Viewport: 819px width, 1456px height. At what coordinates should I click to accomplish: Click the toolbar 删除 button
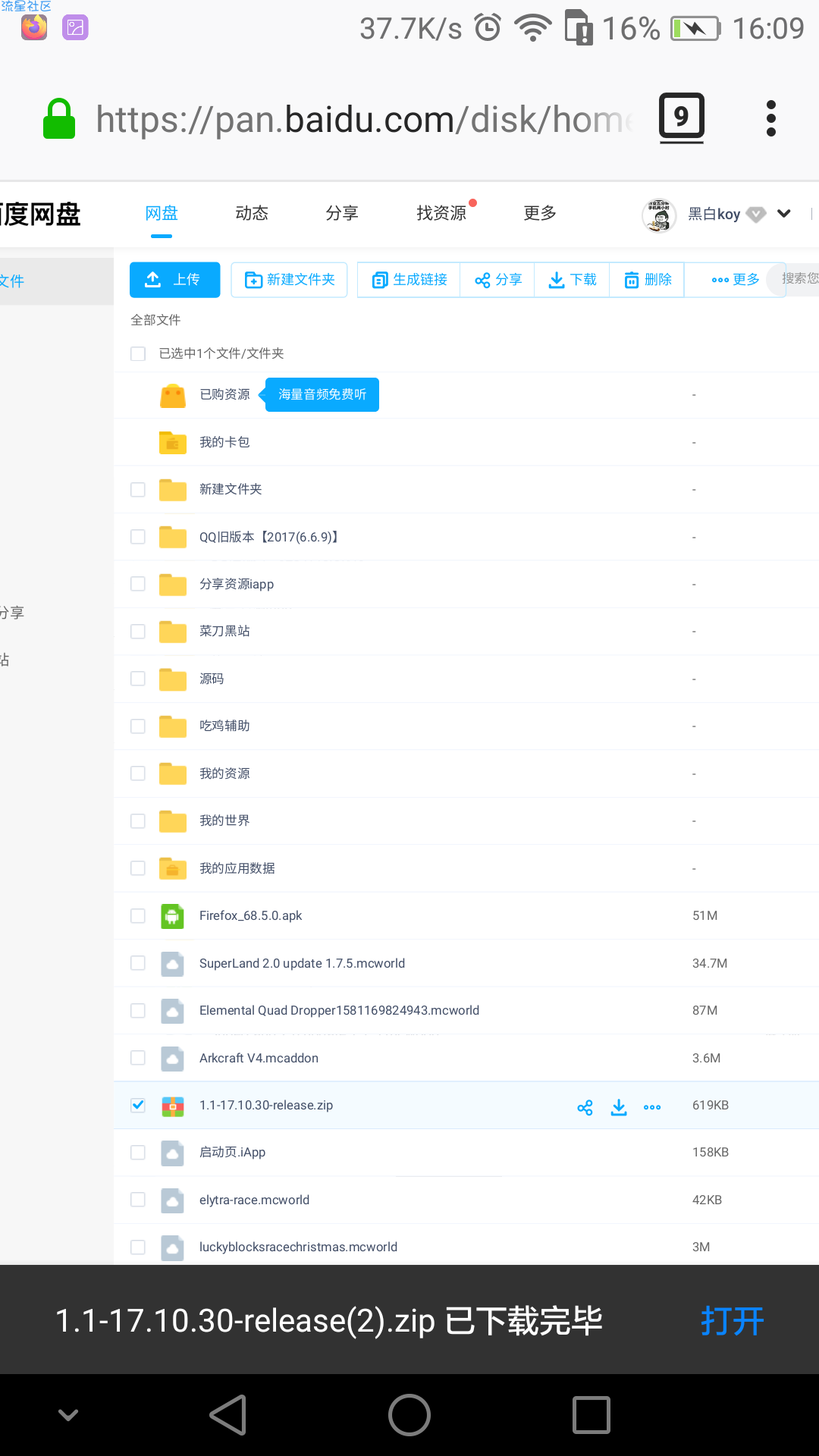pos(648,280)
